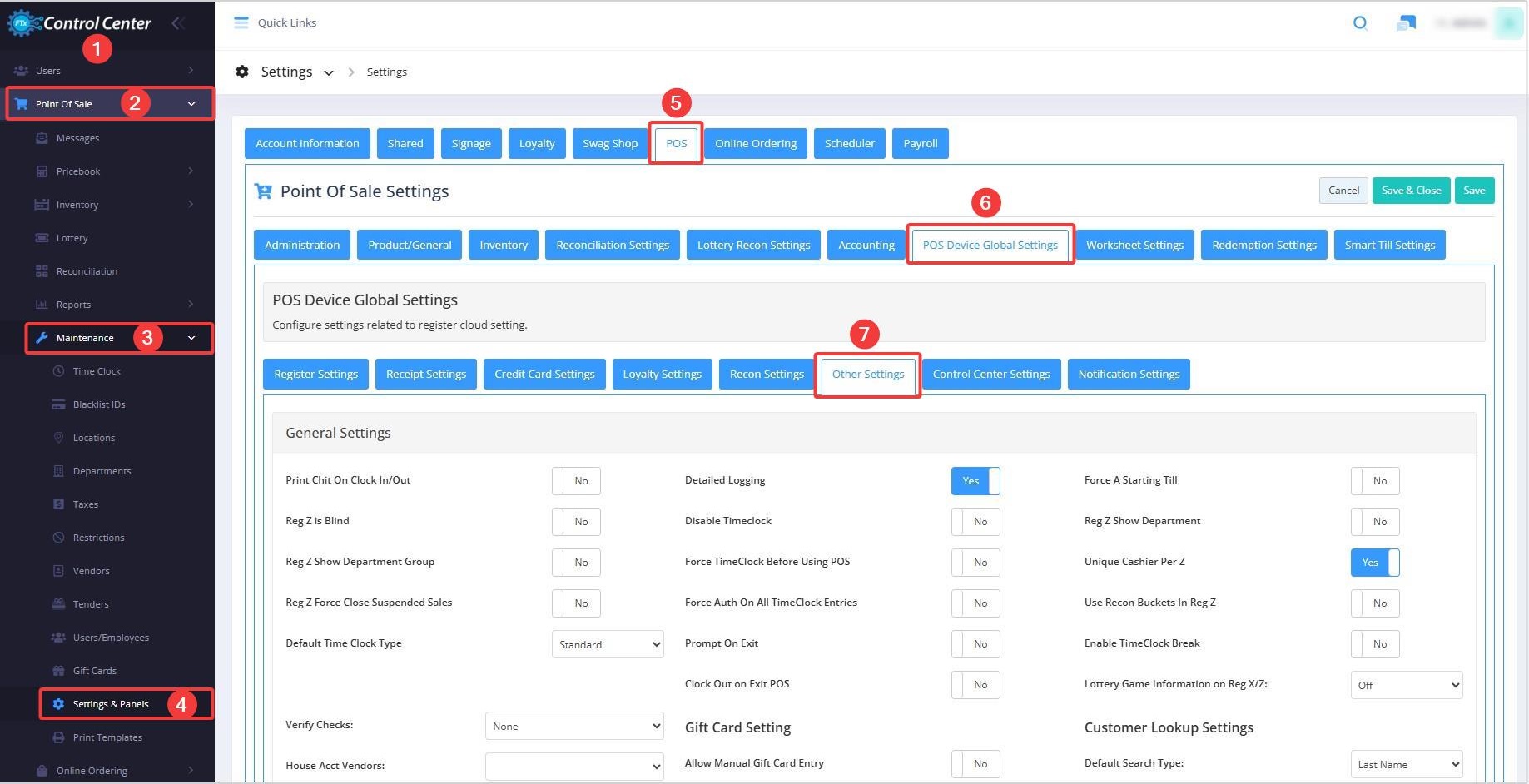Image resolution: width=1529 pixels, height=784 pixels.
Task: Open the chat messages icon in header
Action: [x=1406, y=23]
